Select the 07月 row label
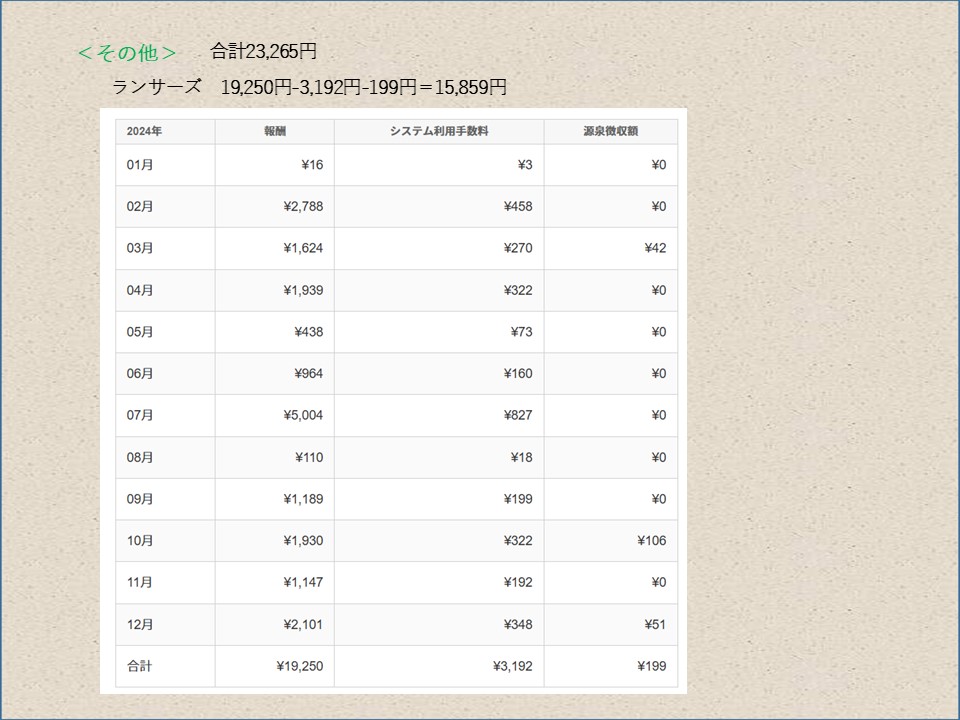 [140, 415]
